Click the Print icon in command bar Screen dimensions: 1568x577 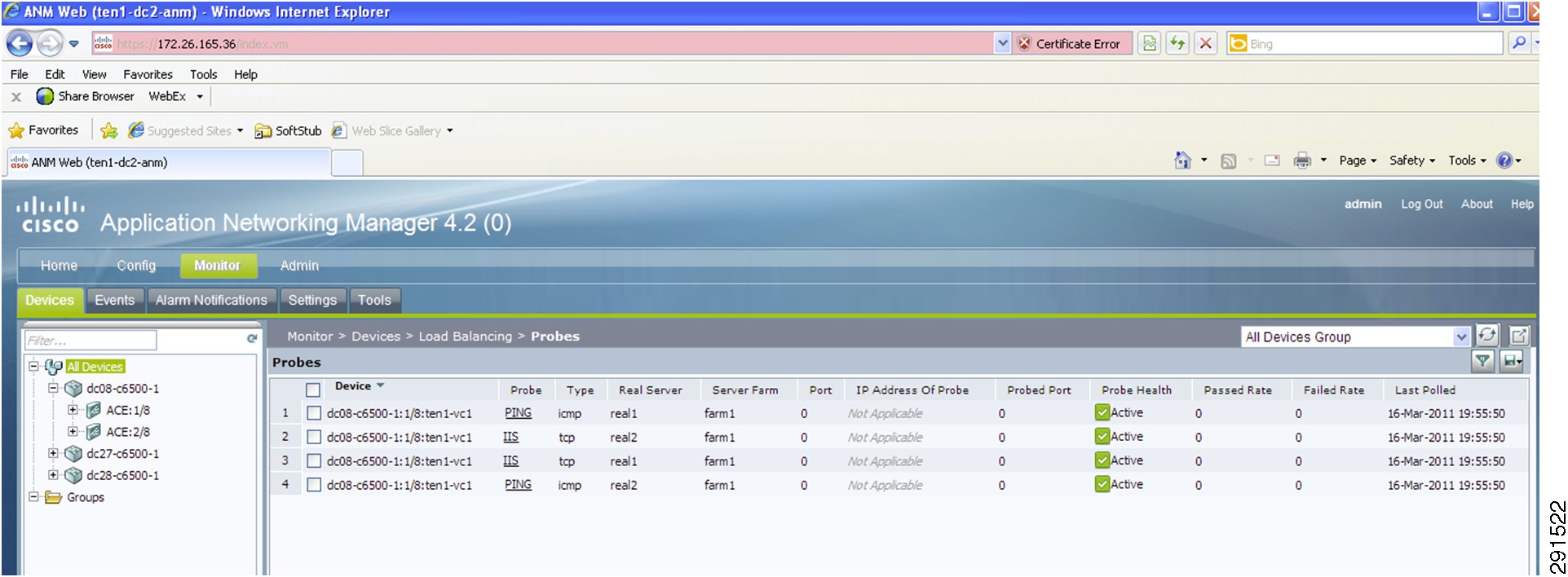1302,161
